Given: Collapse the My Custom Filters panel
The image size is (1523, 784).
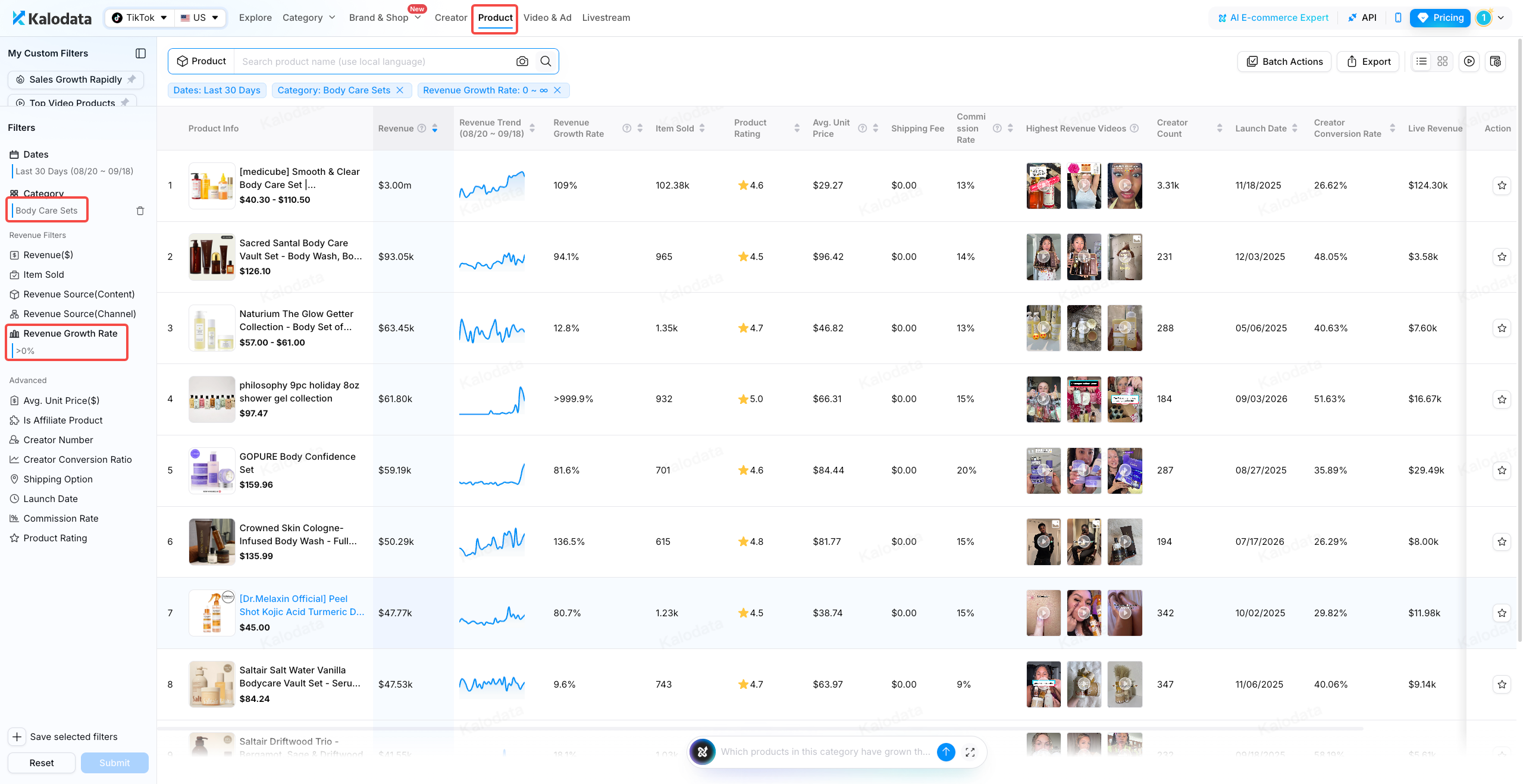Looking at the screenshot, I should click(x=140, y=54).
